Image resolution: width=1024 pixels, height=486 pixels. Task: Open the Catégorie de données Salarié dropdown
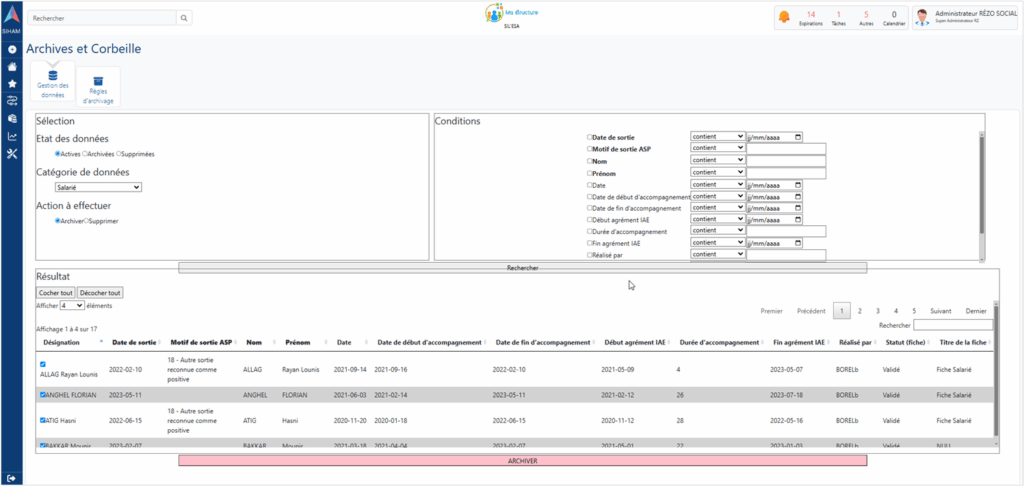(98, 187)
